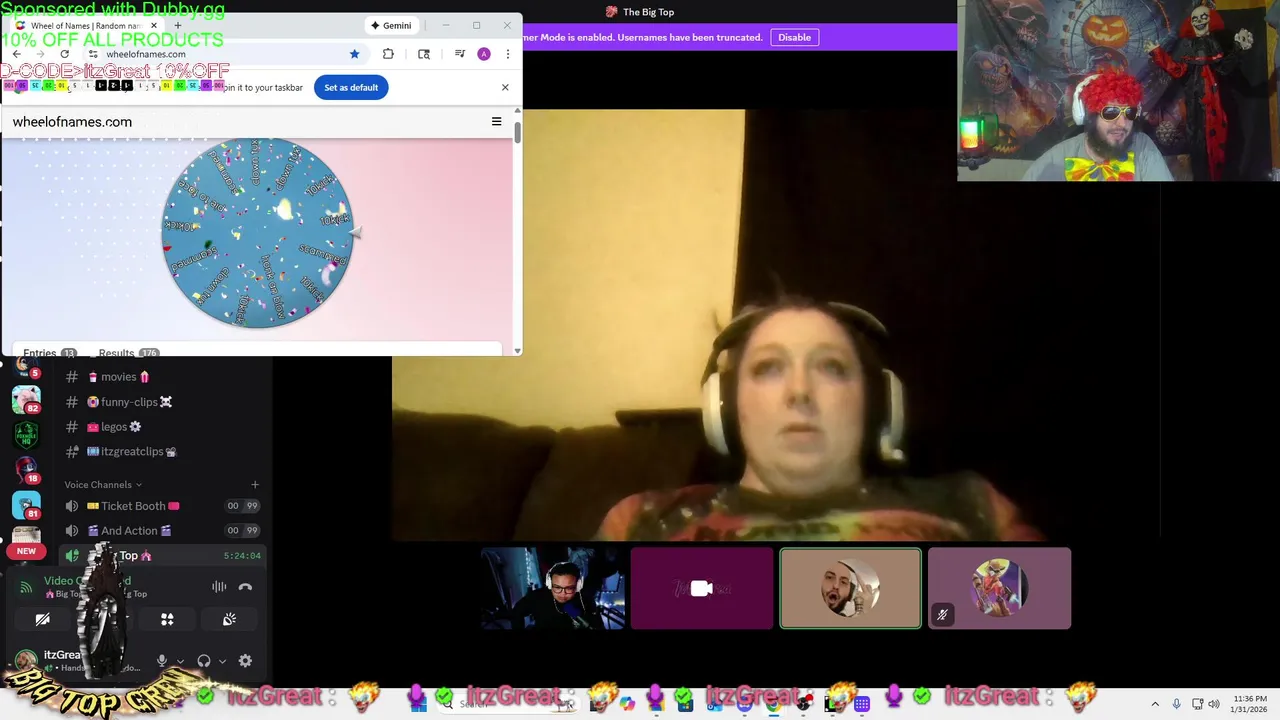Open the wheelofnames.com hamburger menu
Viewport: 1280px width, 720px height.
click(x=496, y=122)
